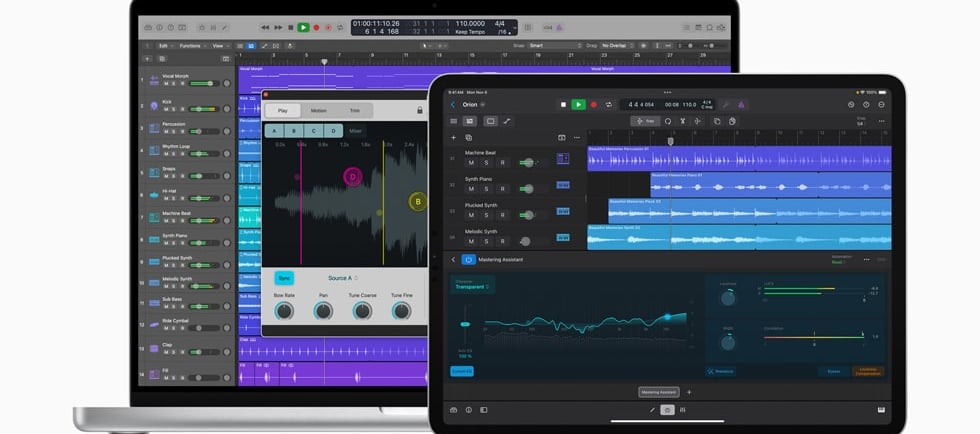Open the Character Transparent dropdown

click(x=472, y=285)
